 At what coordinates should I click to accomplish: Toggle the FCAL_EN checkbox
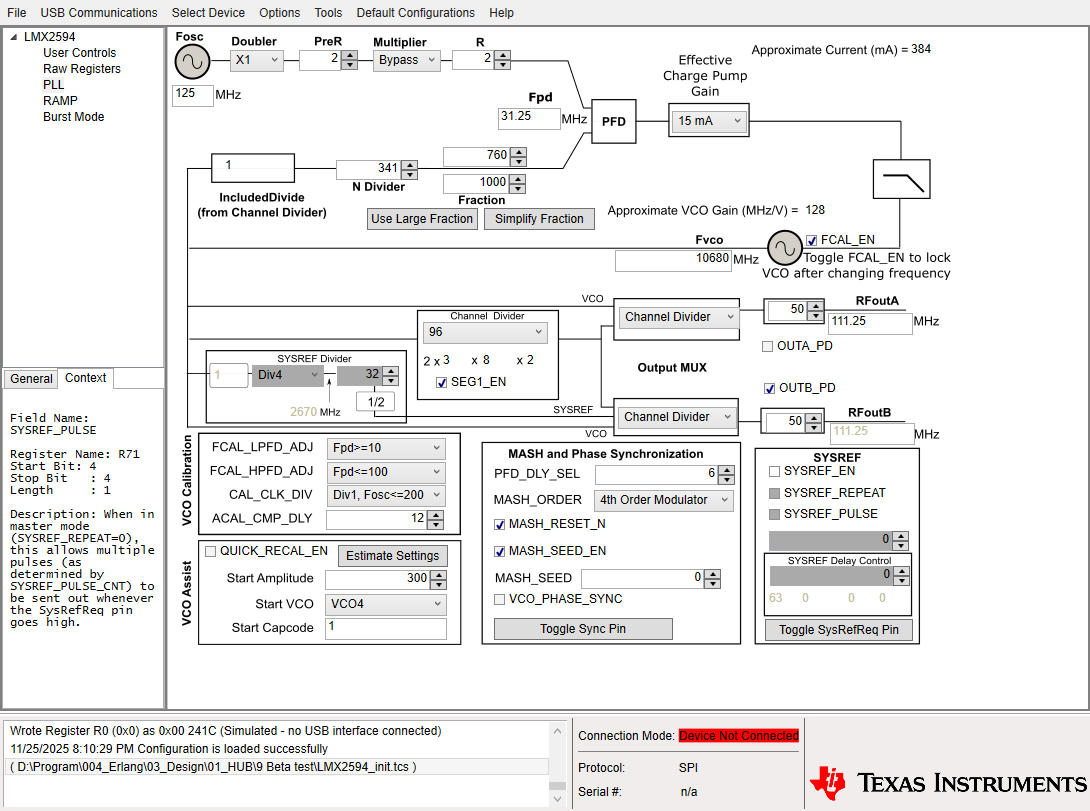[x=812, y=240]
